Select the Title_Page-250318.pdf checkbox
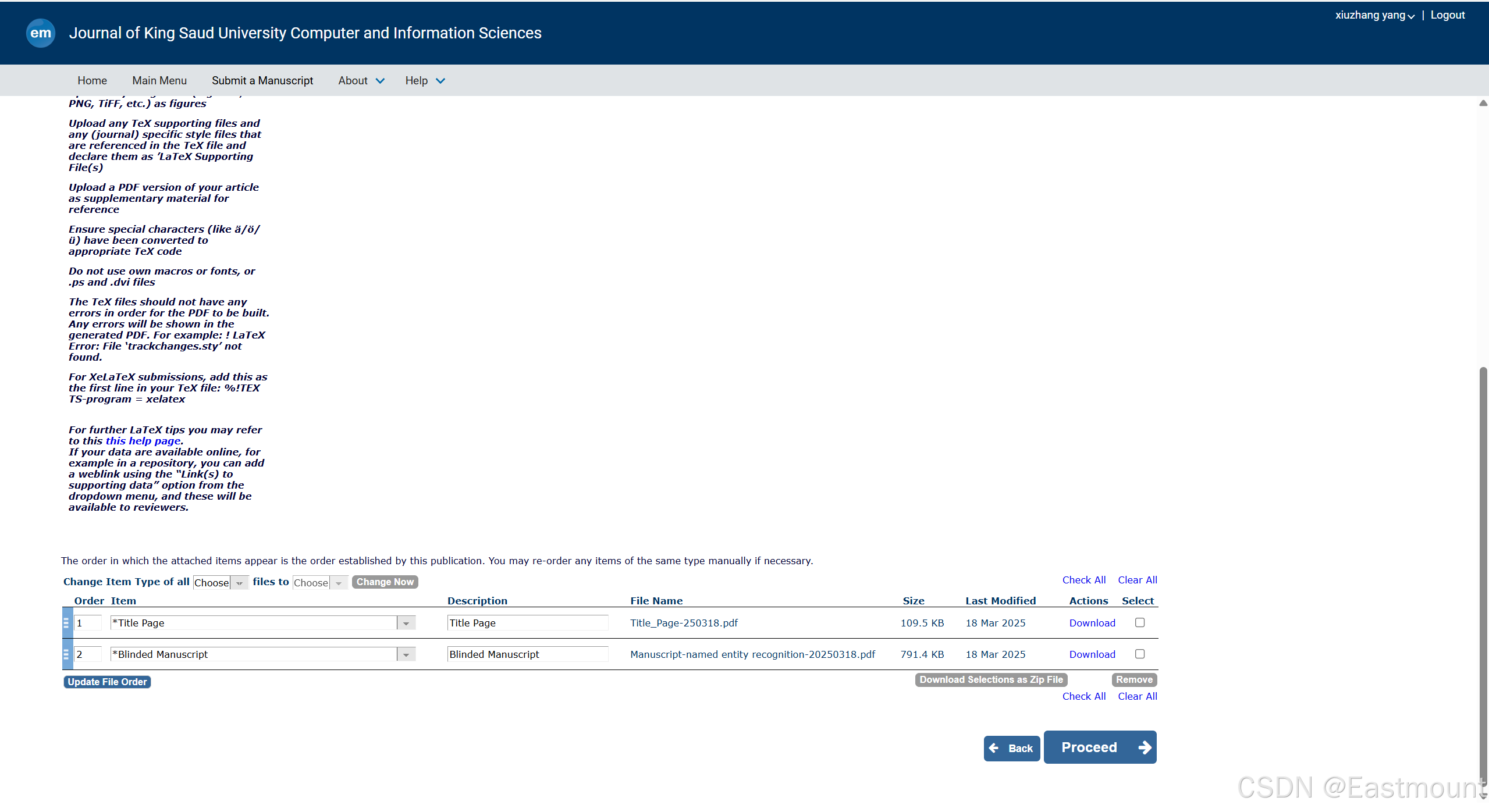The width and height of the screenshot is (1489, 812). 1140,622
